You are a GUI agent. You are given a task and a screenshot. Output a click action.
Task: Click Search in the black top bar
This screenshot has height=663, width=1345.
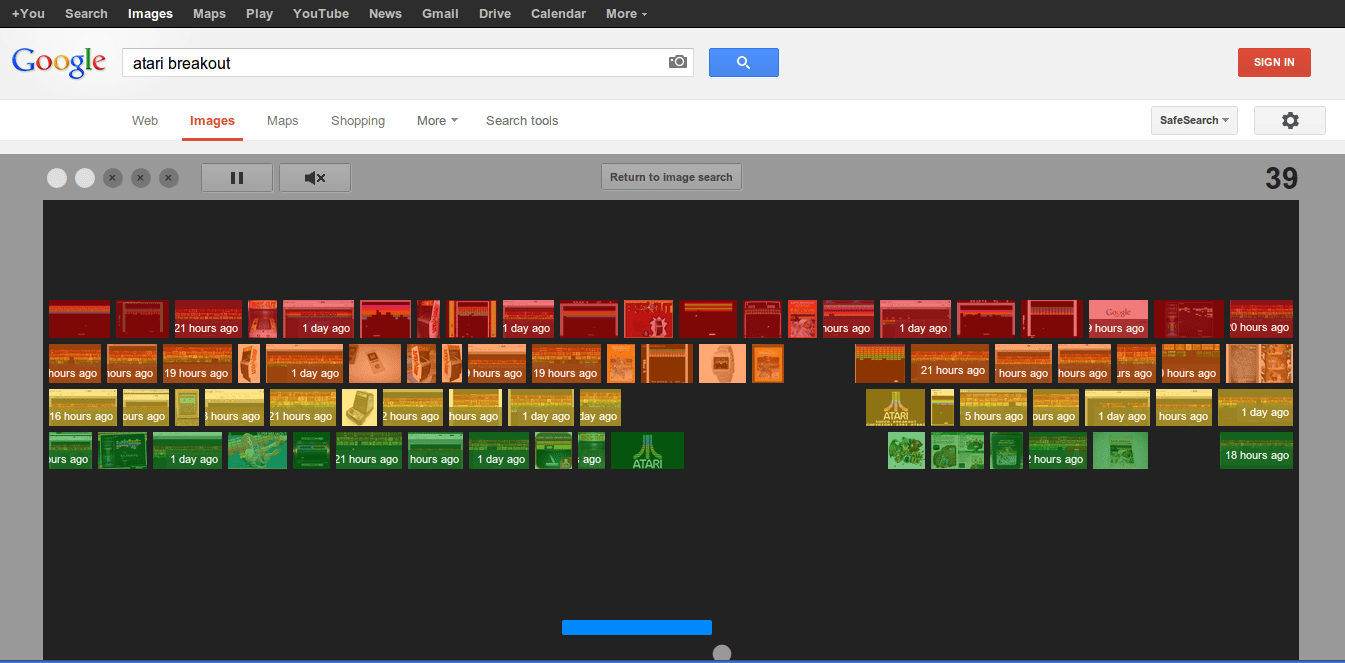click(86, 14)
